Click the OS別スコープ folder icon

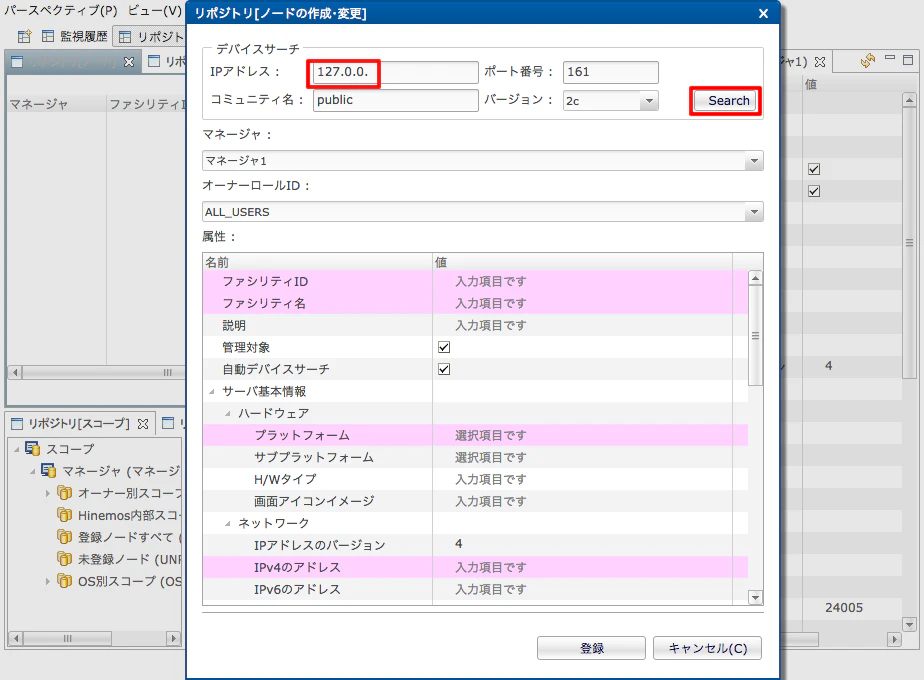pyautogui.click(x=64, y=581)
